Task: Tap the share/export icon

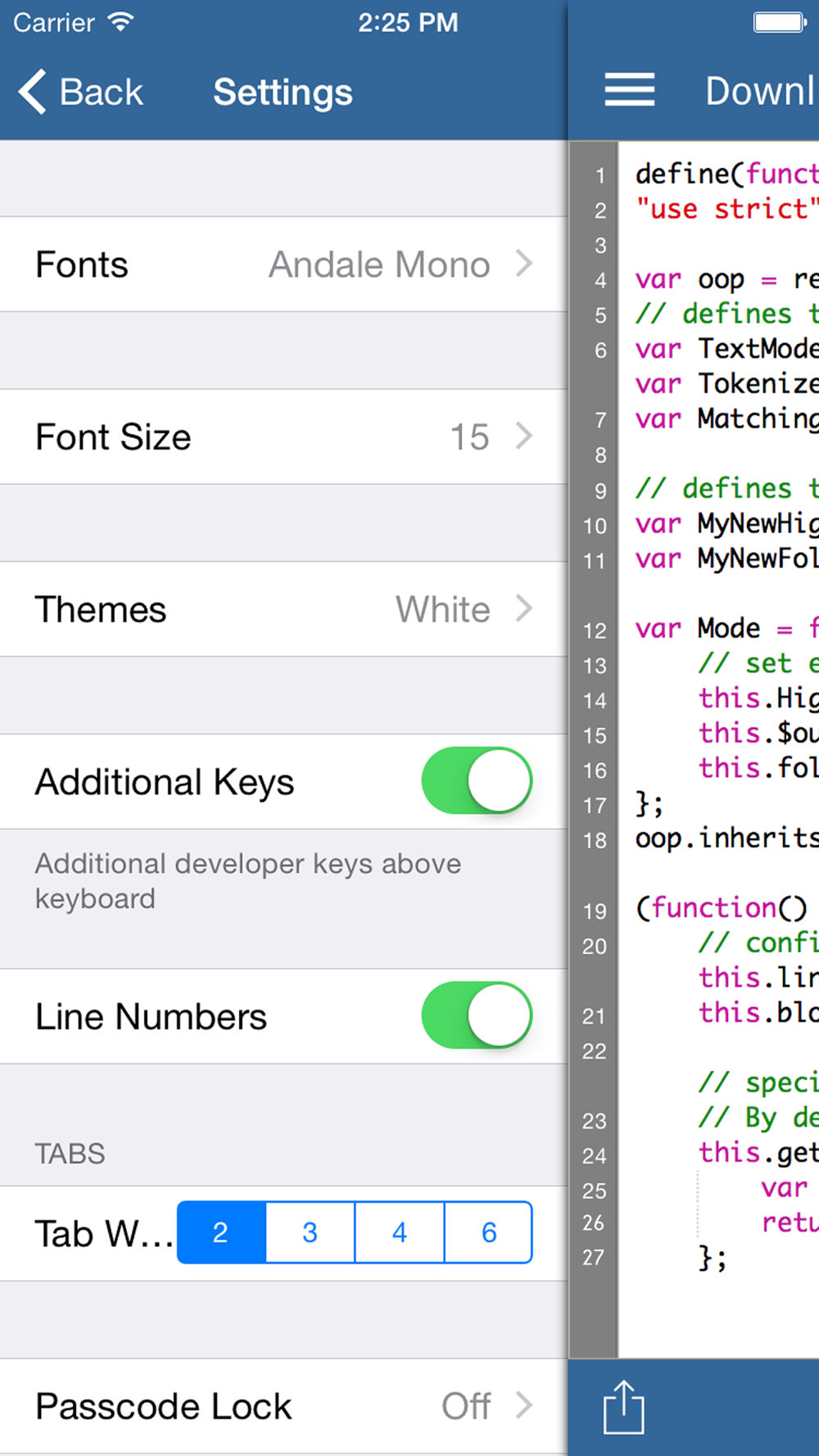Action: (624, 1407)
